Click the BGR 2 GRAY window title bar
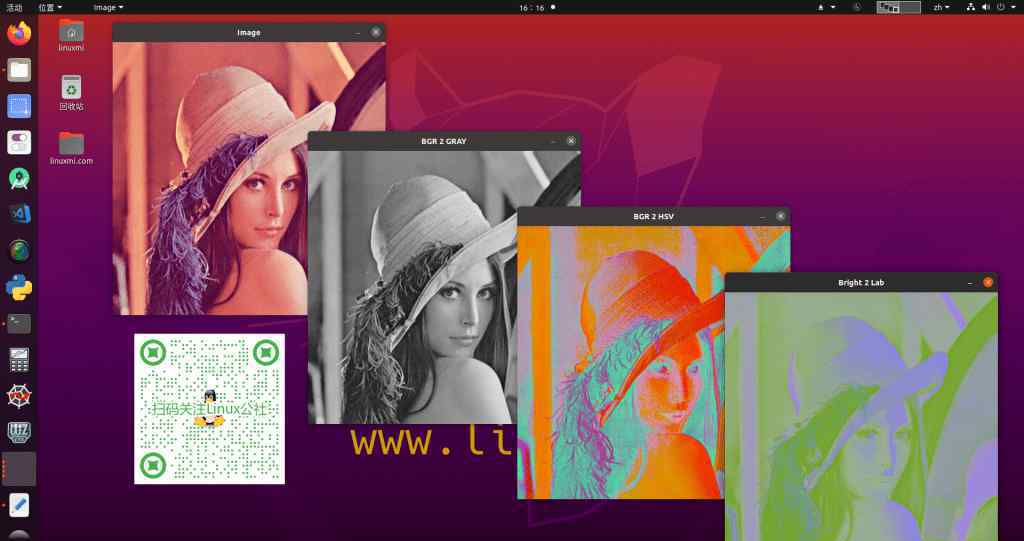1024x541 pixels. [x=444, y=141]
